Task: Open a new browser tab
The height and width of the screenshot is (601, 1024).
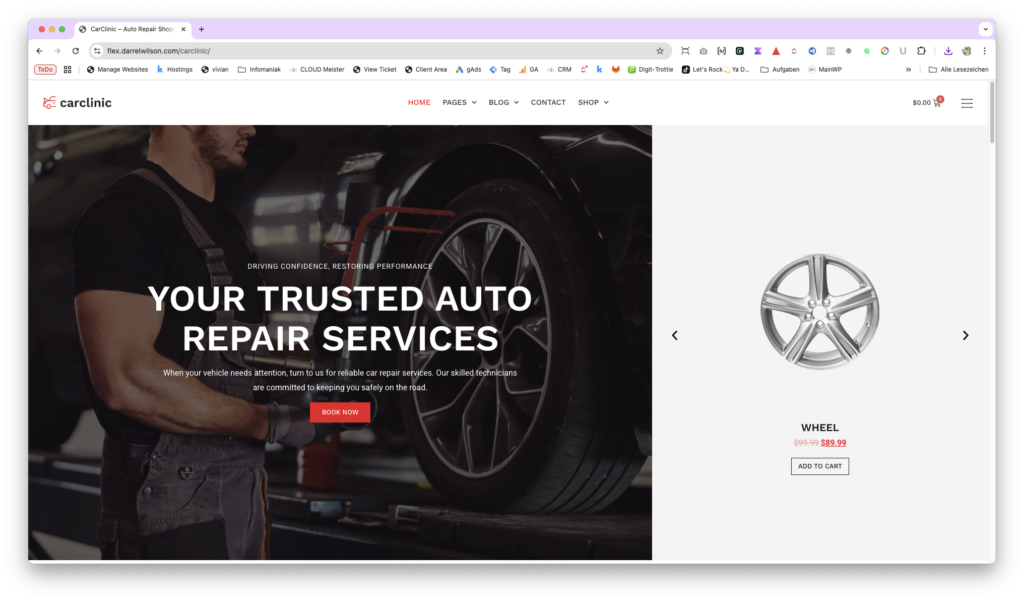Action: pyautogui.click(x=202, y=29)
